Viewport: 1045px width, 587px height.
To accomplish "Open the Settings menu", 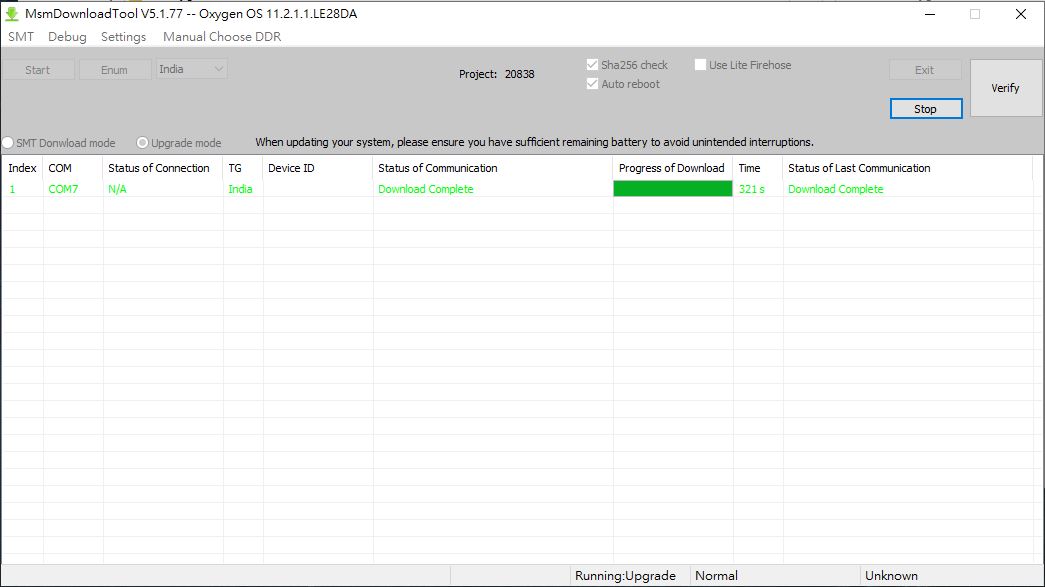I will pos(123,37).
